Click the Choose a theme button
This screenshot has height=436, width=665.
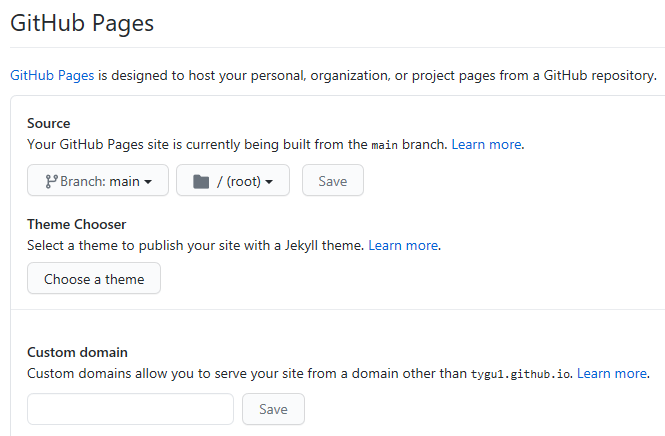[94, 279]
